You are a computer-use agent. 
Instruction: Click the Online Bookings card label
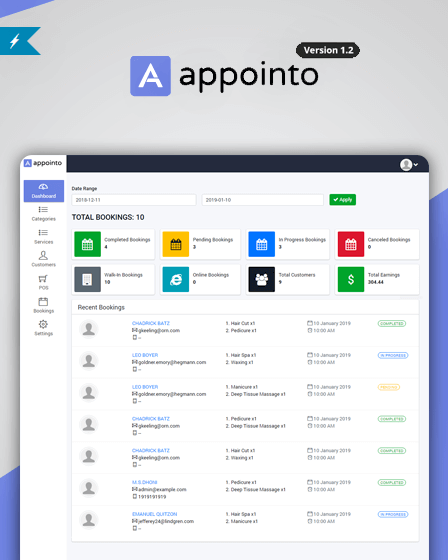[x=211, y=275]
